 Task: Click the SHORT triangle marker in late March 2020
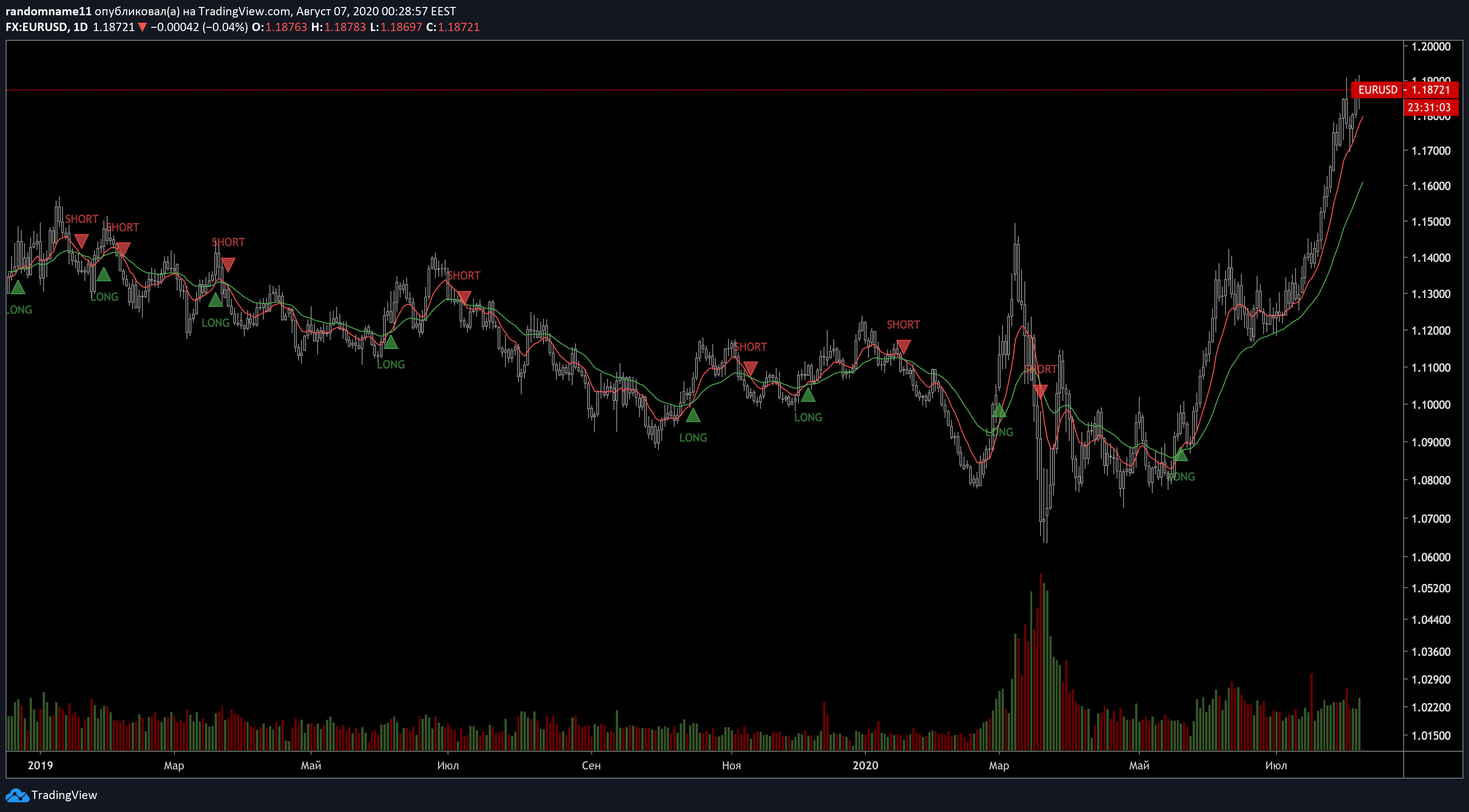(x=1040, y=391)
